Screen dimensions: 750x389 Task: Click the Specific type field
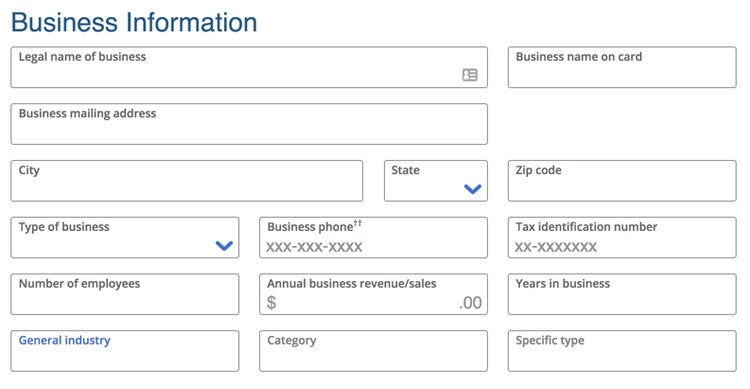point(622,351)
